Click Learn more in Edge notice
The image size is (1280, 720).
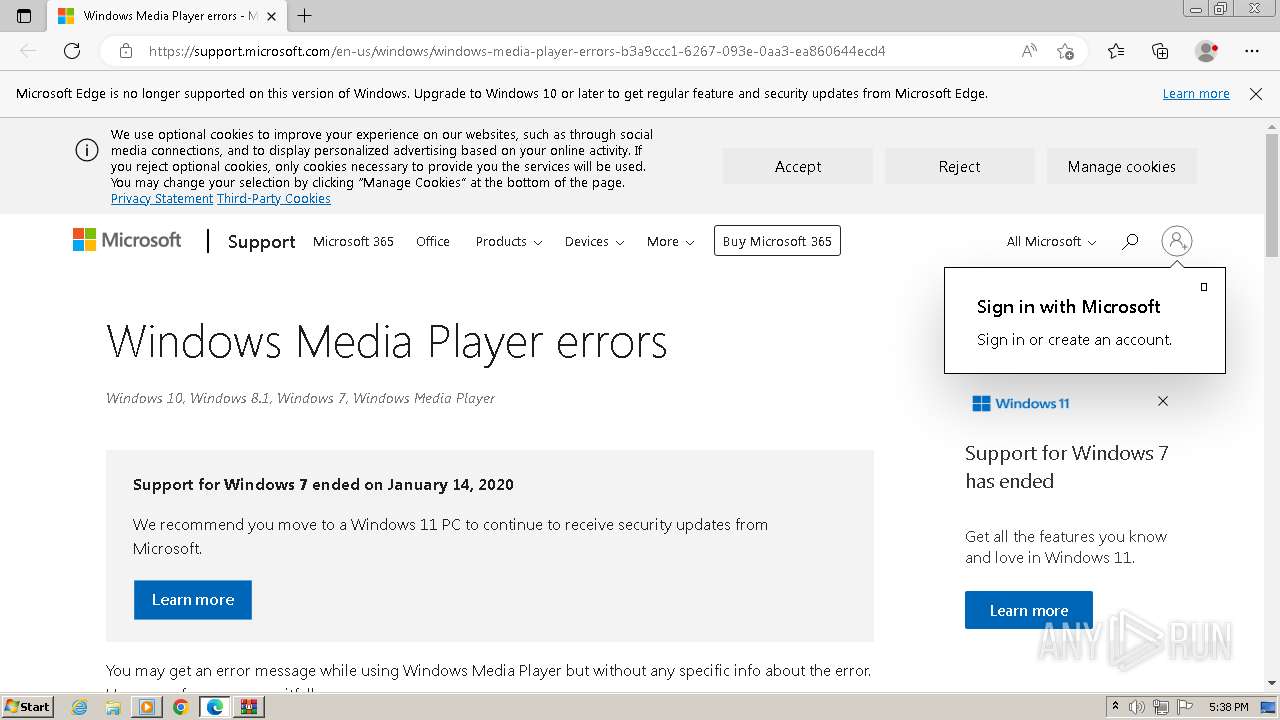point(1196,94)
